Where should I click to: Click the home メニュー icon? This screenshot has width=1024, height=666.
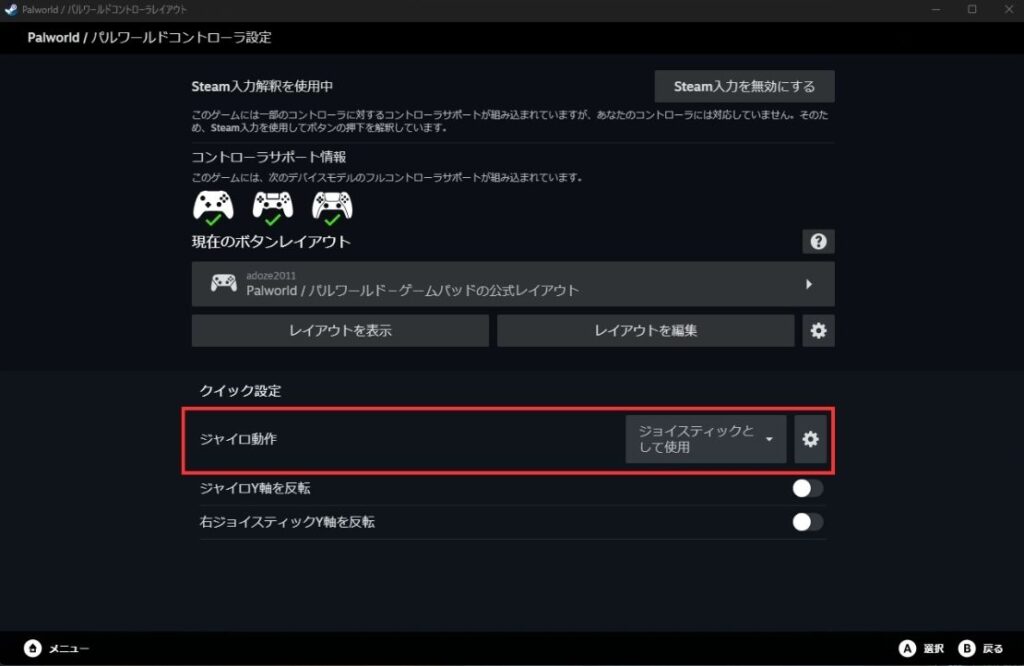33,648
